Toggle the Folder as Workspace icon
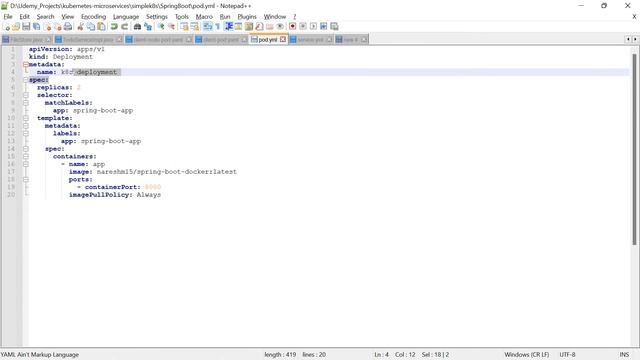The width and height of the screenshot is (640, 360). (x=270, y=27)
